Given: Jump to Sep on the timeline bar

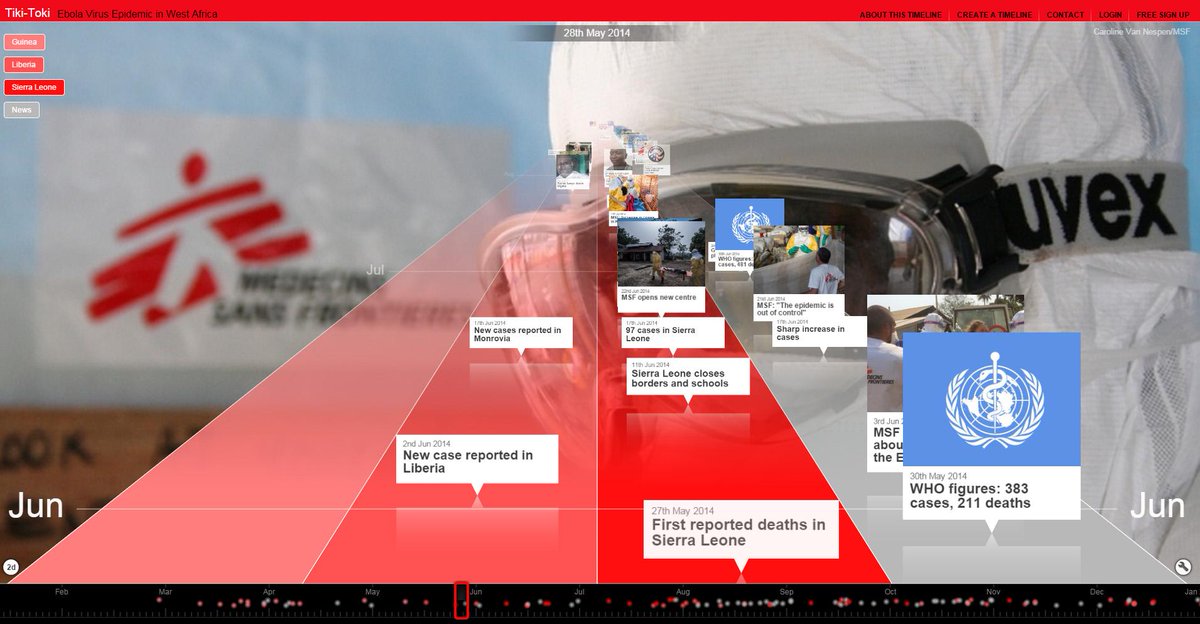Looking at the screenshot, I should coord(787,592).
